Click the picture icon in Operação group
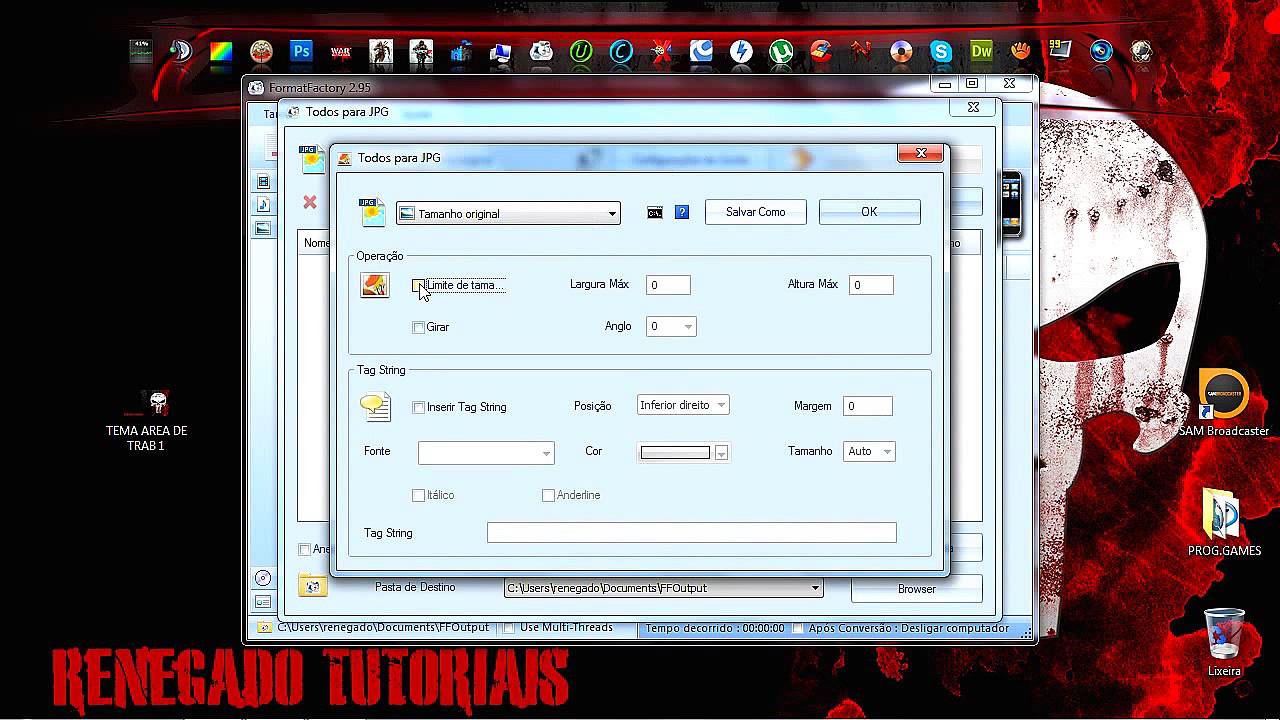 375,285
